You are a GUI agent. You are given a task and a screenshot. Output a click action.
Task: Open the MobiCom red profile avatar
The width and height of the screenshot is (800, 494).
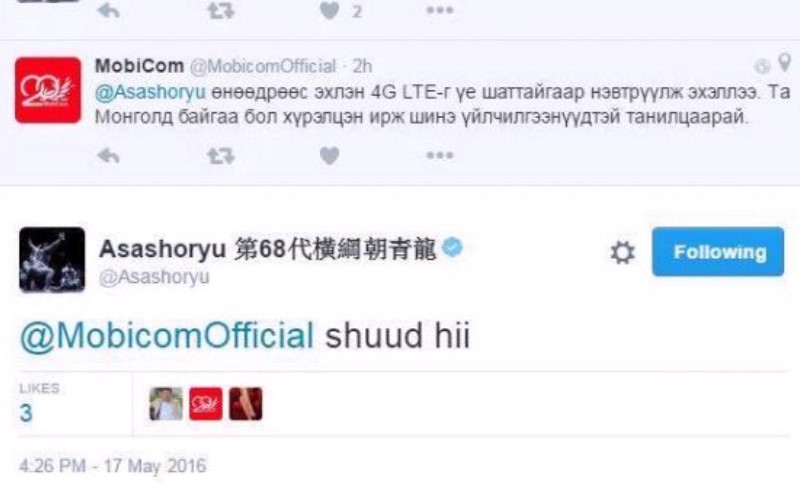(48, 90)
